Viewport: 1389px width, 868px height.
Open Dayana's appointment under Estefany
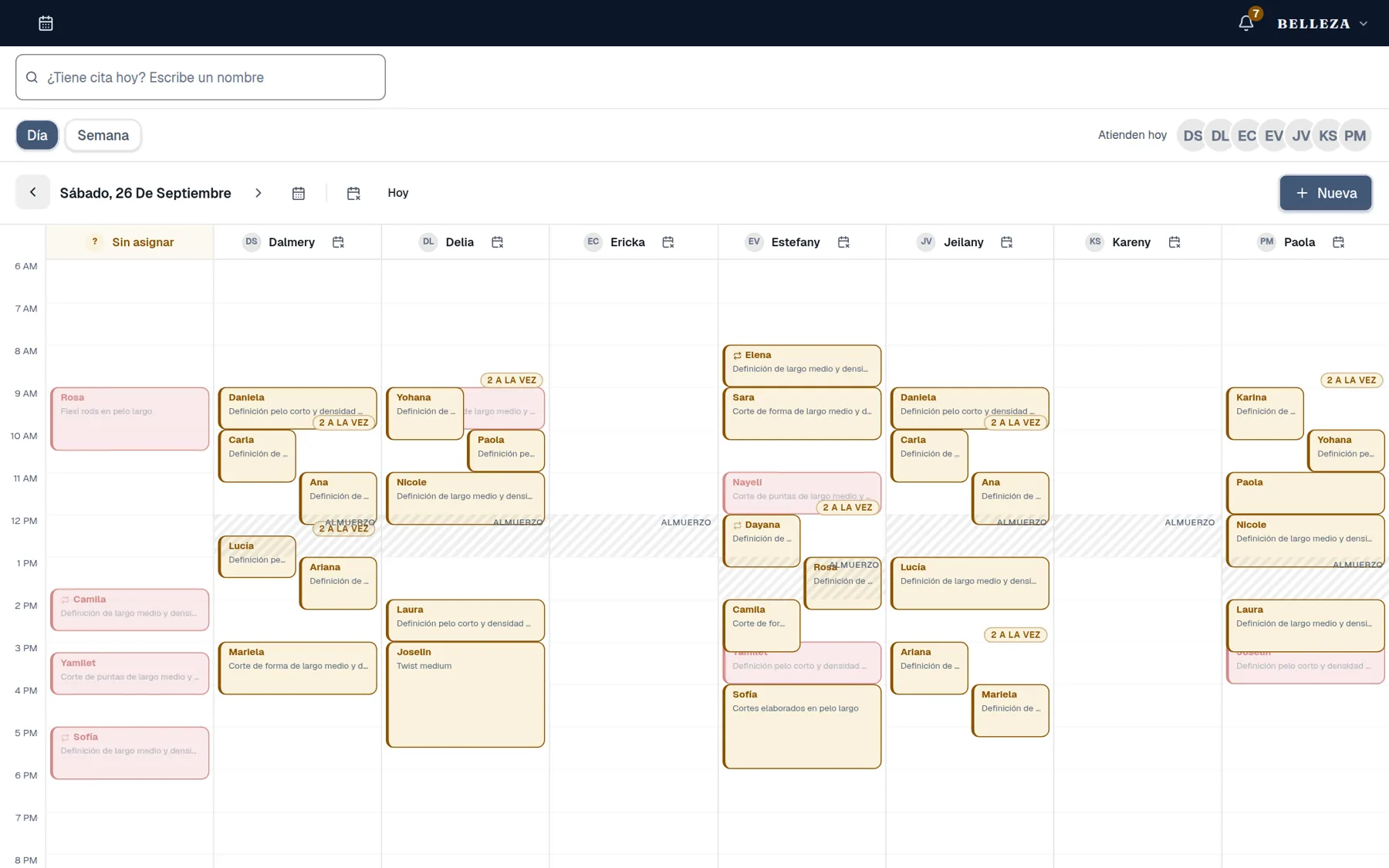(762, 541)
